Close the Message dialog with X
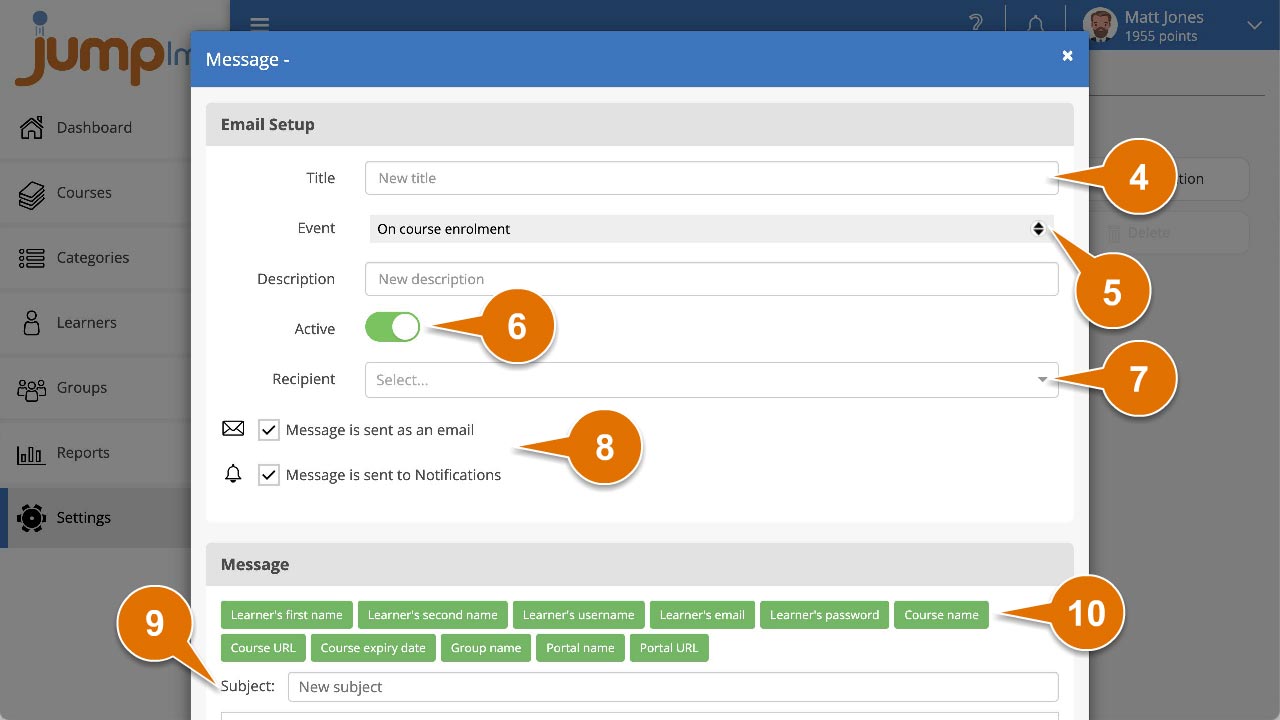This screenshot has height=720, width=1280. (x=1067, y=56)
